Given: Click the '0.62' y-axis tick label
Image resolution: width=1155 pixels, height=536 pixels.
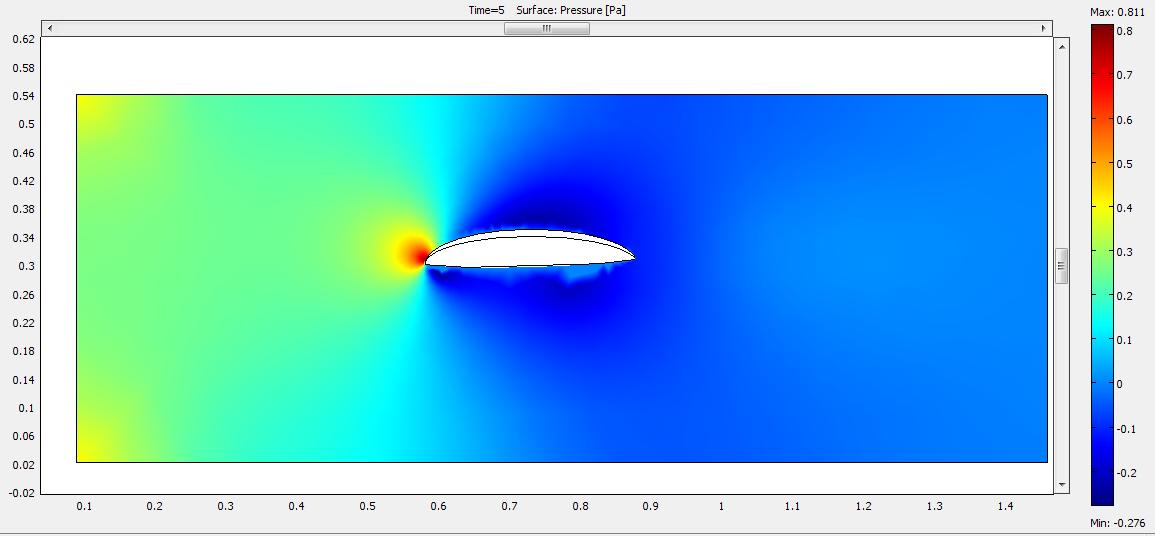Looking at the screenshot, I should (24, 39).
